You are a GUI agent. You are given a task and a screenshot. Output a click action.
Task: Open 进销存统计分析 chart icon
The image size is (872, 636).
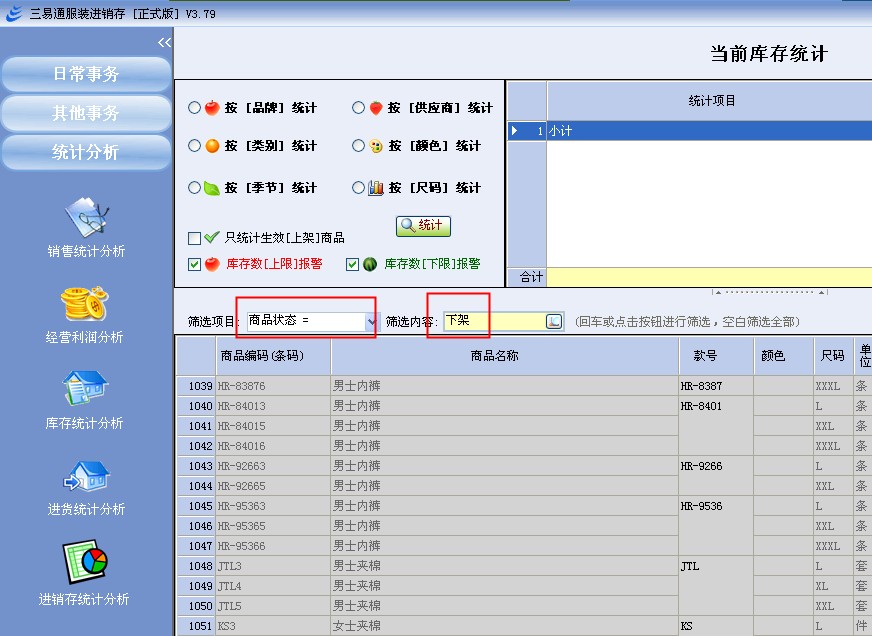coord(85,562)
